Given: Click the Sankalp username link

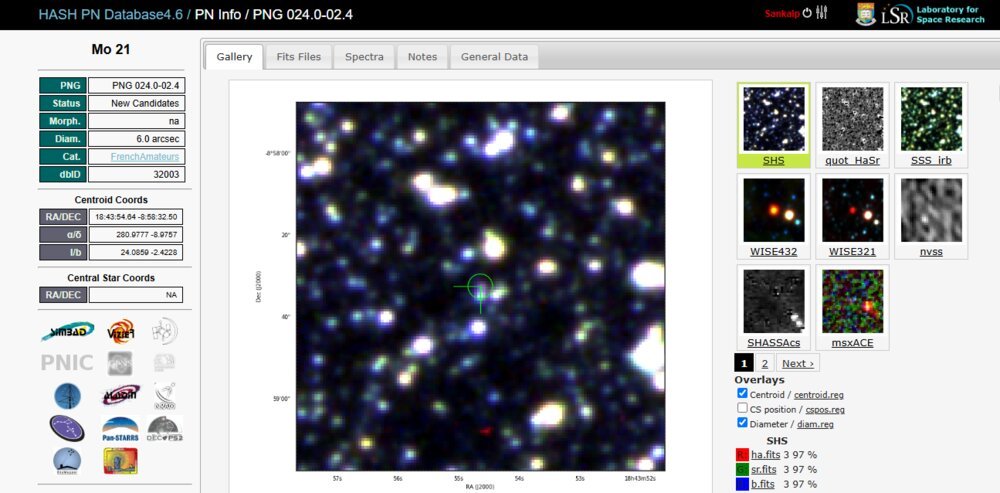Looking at the screenshot, I should 781,13.
